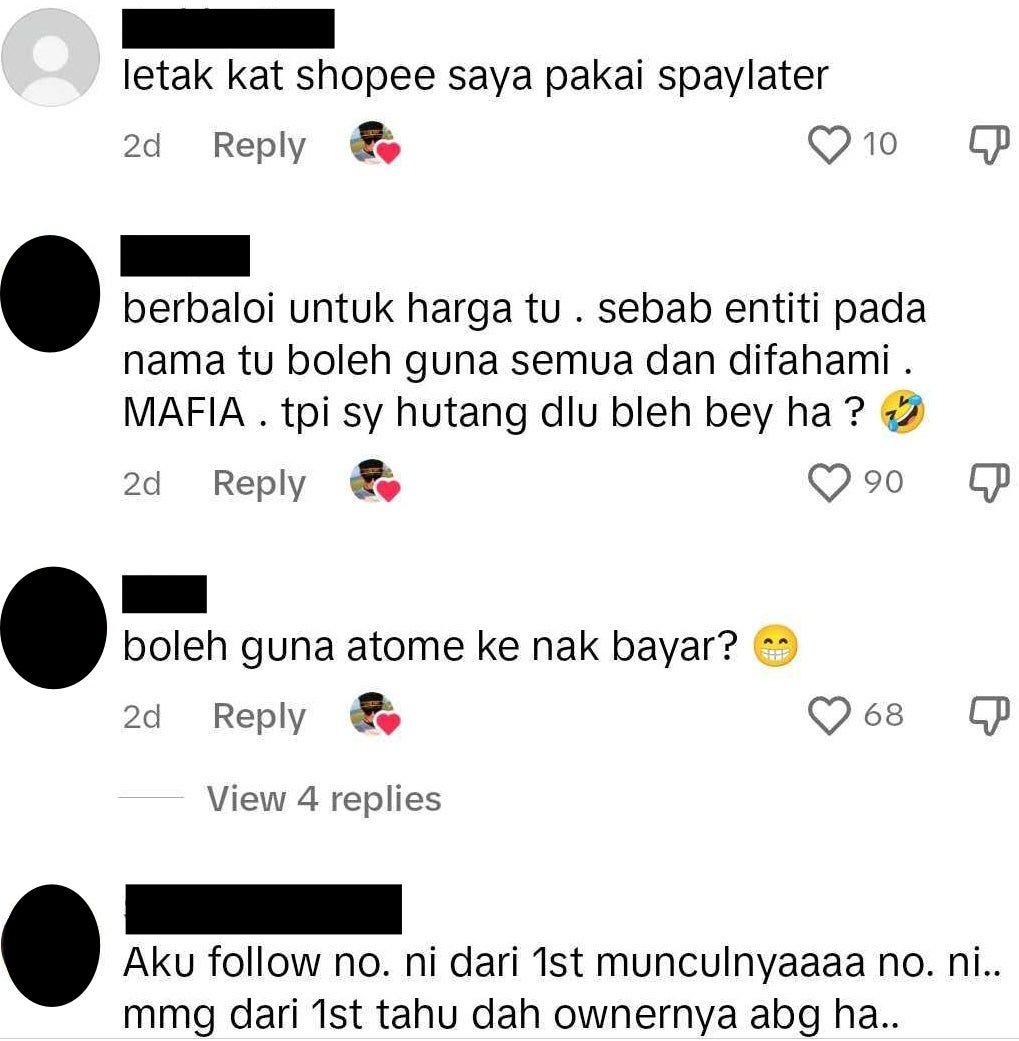Viewport: 1019px width, 1041px height.
Task: Tap creator-liked badge under spaylater comment
Action: (375, 143)
